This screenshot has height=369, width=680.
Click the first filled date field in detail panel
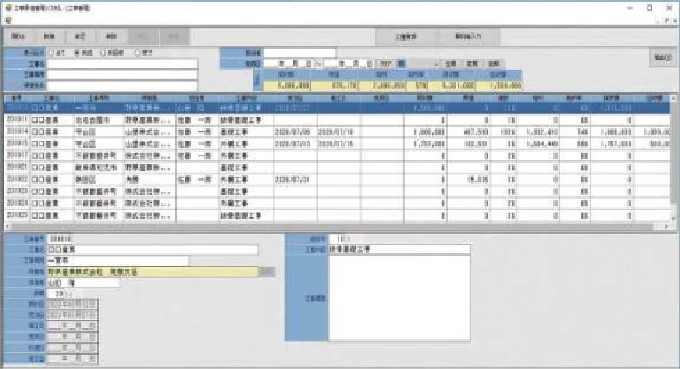[x=72, y=304]
